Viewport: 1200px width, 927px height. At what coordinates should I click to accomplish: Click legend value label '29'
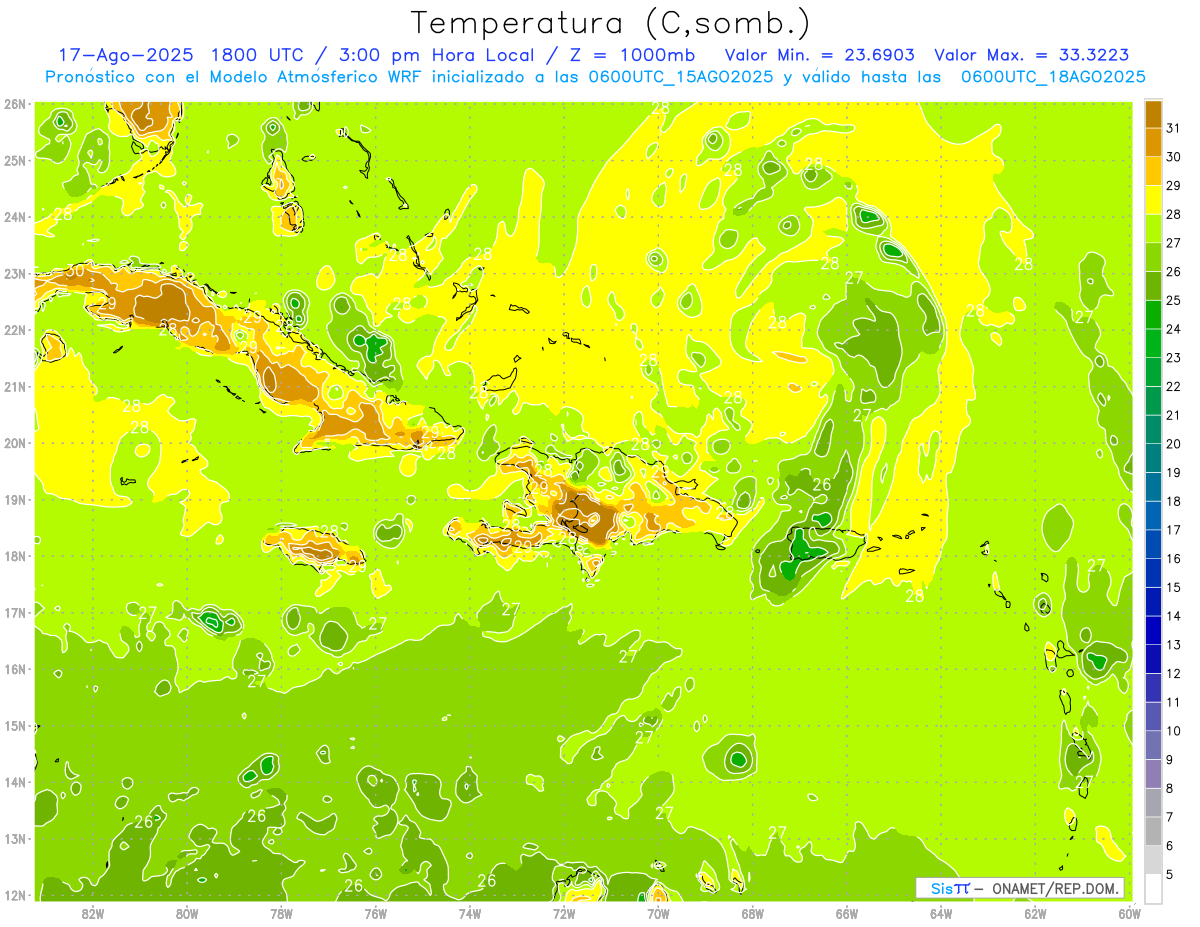pos(1175,186)
